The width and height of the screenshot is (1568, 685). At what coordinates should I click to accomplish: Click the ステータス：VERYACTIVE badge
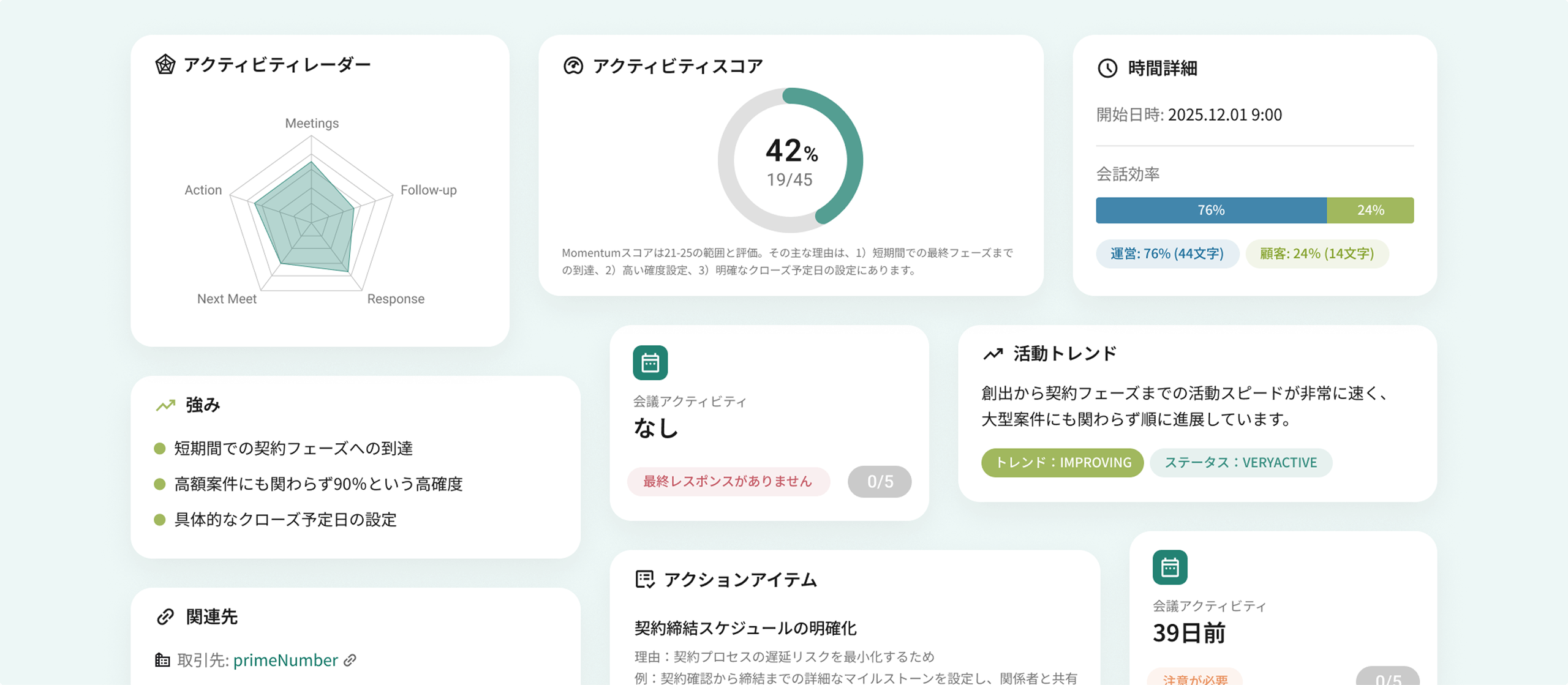click(x=1240, y=463)
